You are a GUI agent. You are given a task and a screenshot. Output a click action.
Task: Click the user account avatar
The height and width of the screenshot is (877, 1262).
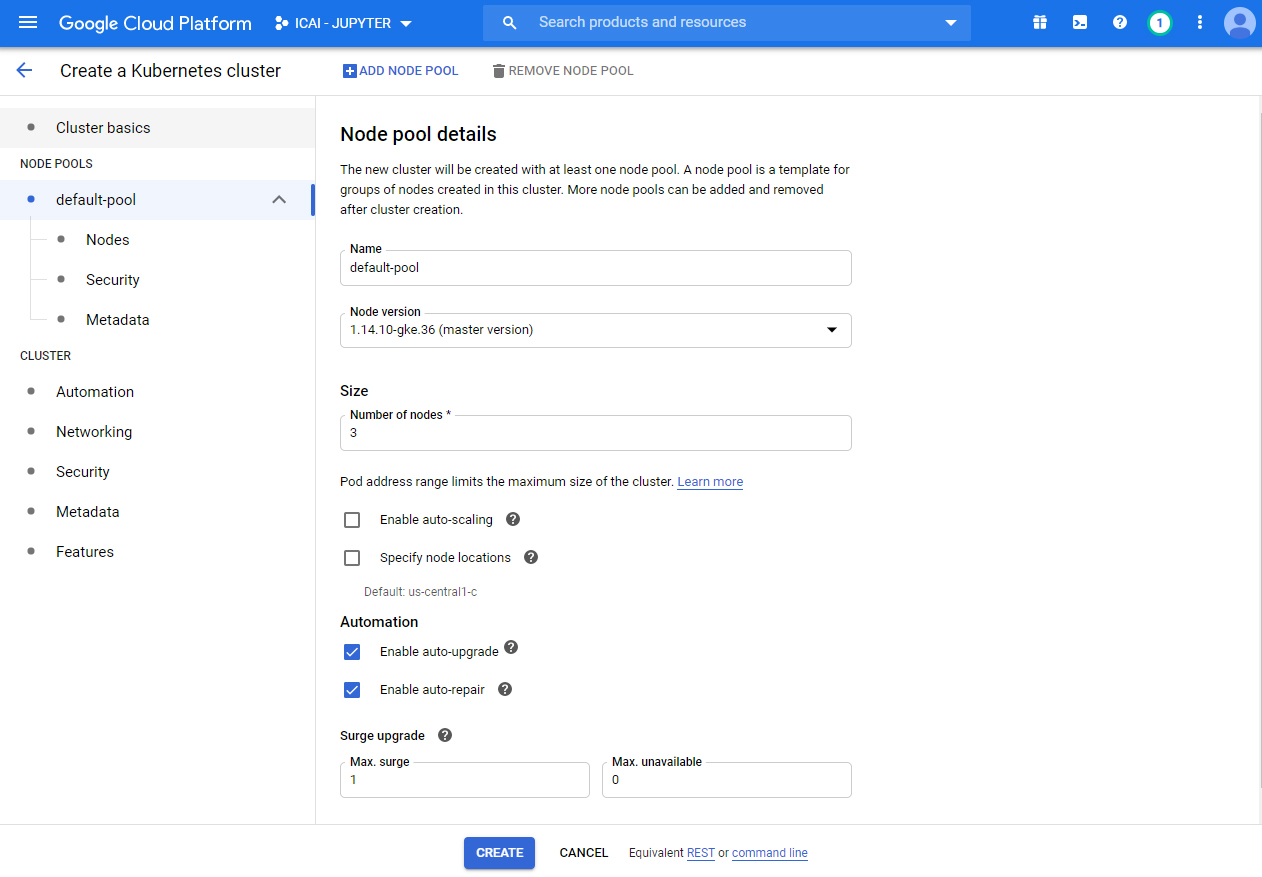1239,22
